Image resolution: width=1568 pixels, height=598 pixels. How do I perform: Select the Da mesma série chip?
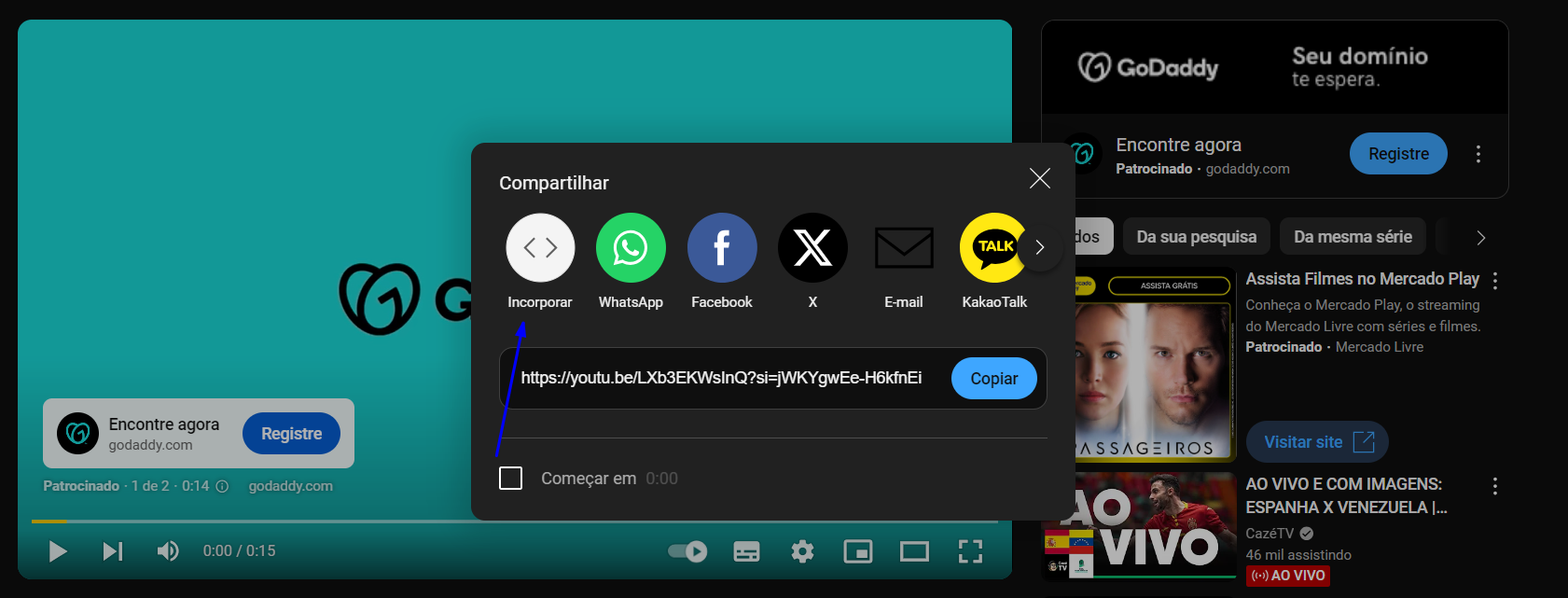click(x=1353, y=237)
